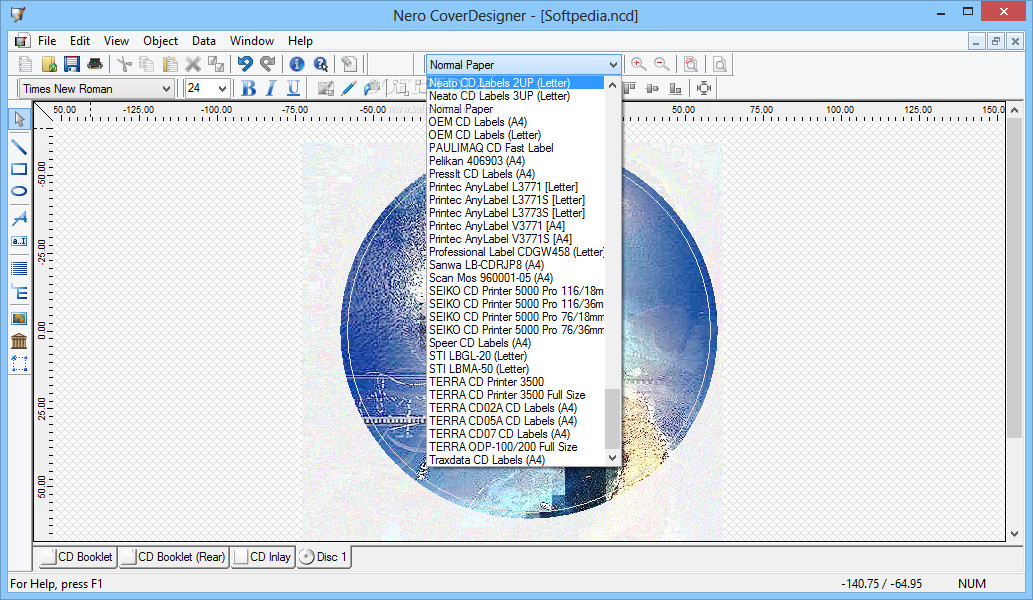
Task: Switch to the CD Booklet tab
Action: pos(76,557)
